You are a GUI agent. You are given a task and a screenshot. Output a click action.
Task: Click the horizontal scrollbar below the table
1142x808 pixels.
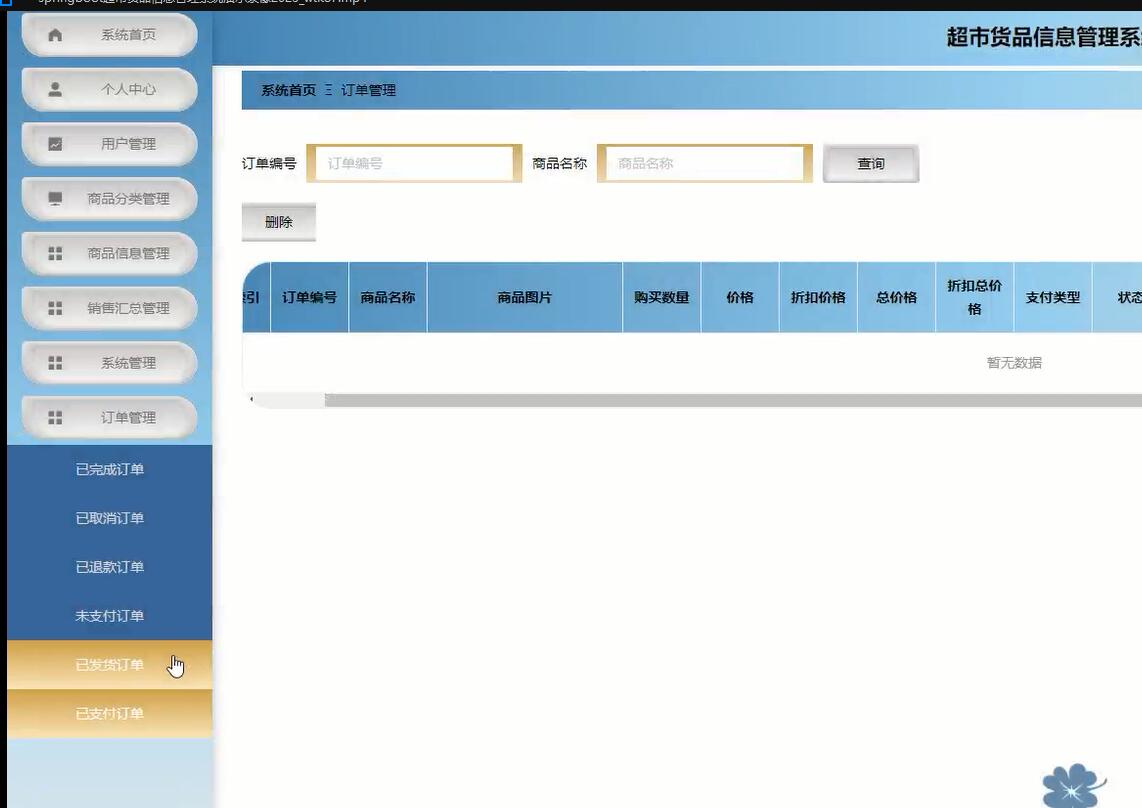tap(600, 399)
